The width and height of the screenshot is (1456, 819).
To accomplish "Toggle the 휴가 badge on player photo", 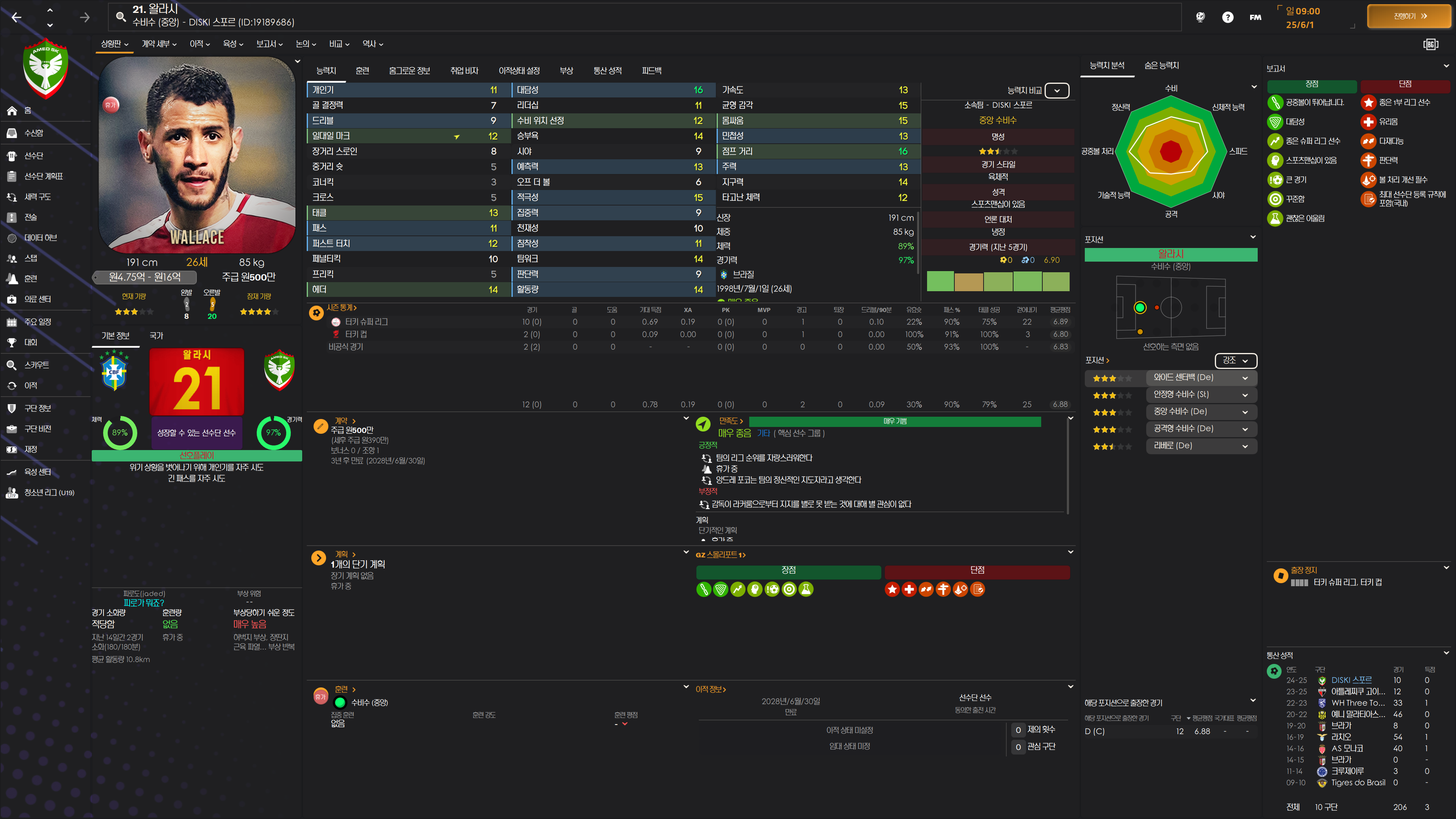I will (x=111, y=105).
